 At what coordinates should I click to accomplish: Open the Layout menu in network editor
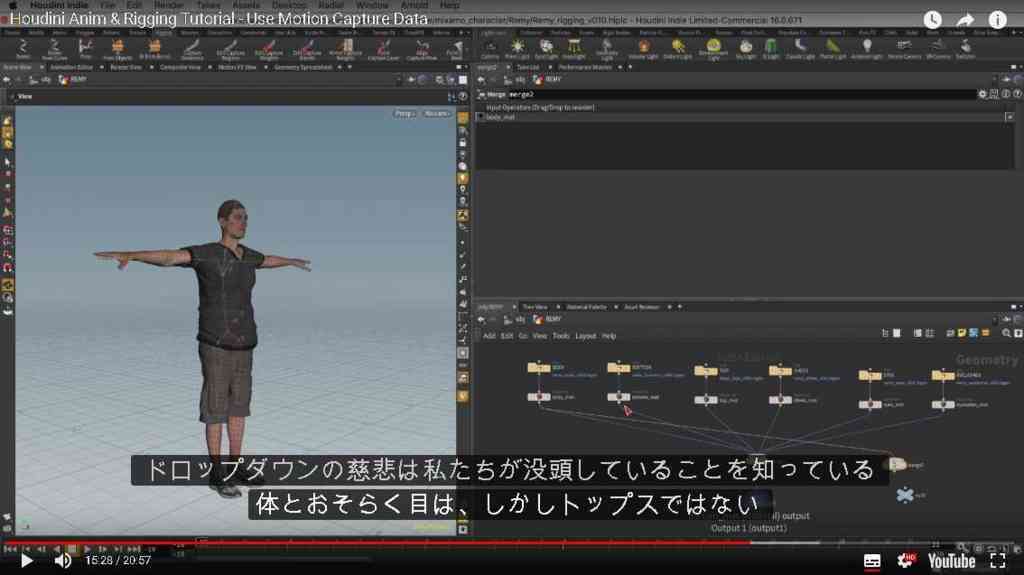pos(585,336)
